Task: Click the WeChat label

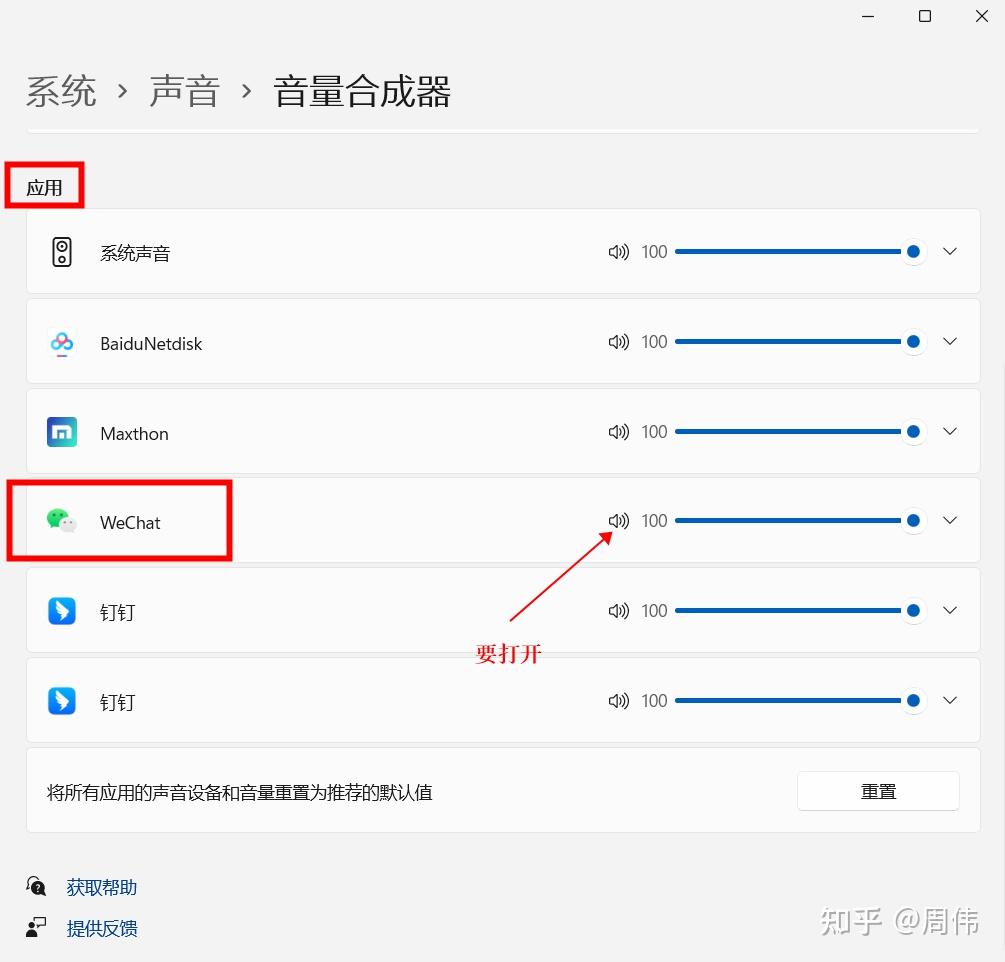Action: tap(130, 522)
